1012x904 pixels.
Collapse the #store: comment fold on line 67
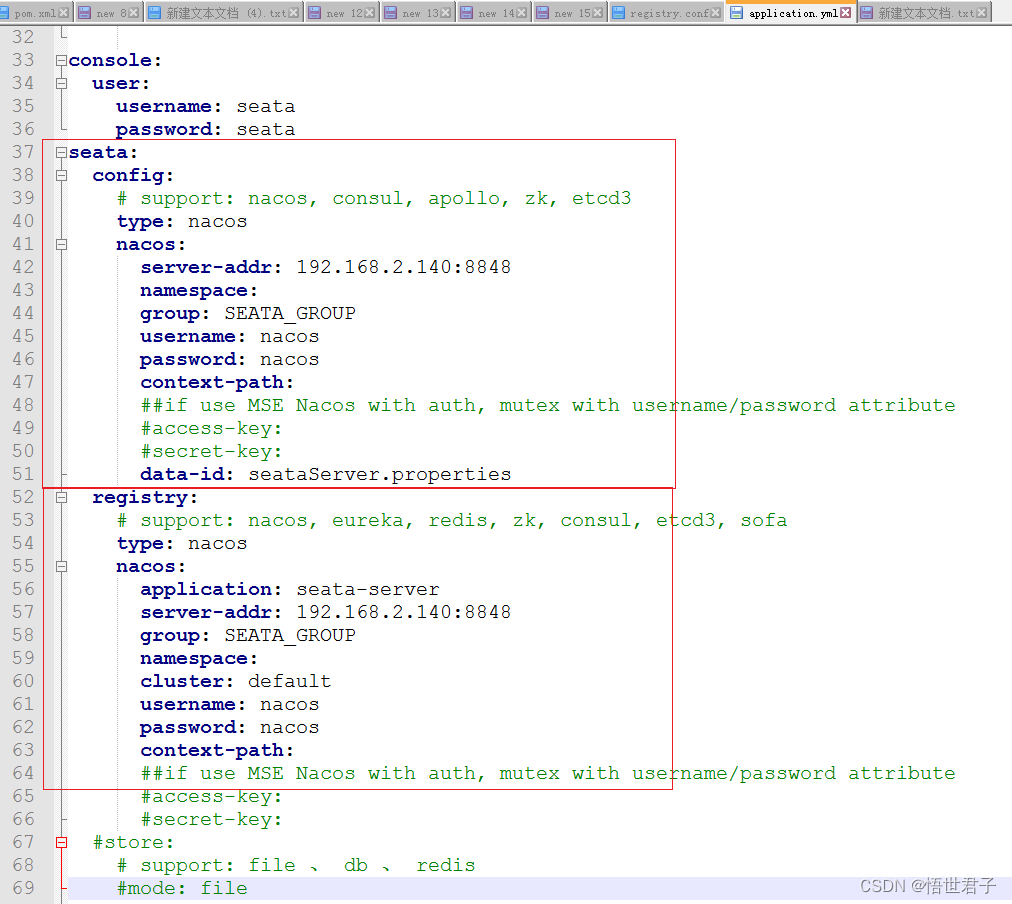click(61, 842)
